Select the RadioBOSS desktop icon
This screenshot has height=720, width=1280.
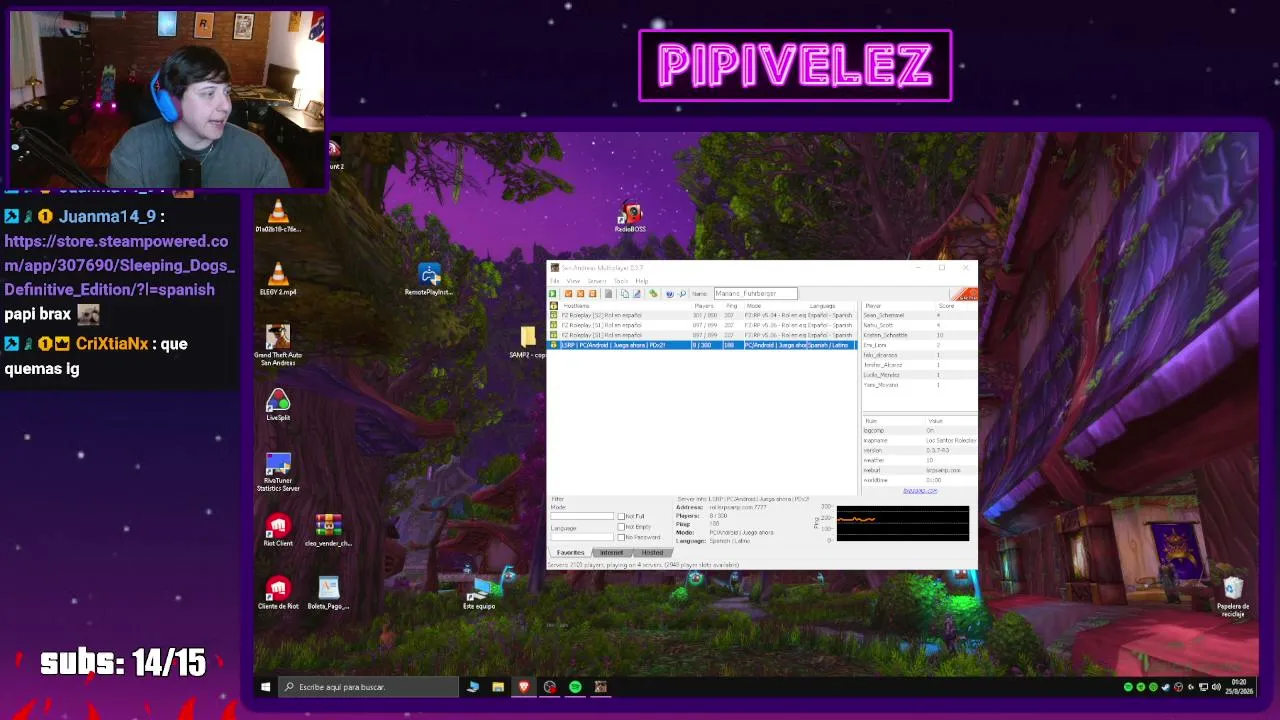630,217
